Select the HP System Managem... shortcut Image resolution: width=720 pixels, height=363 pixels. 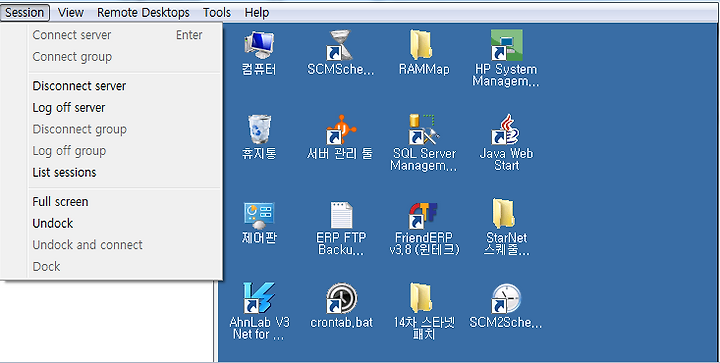506,45
